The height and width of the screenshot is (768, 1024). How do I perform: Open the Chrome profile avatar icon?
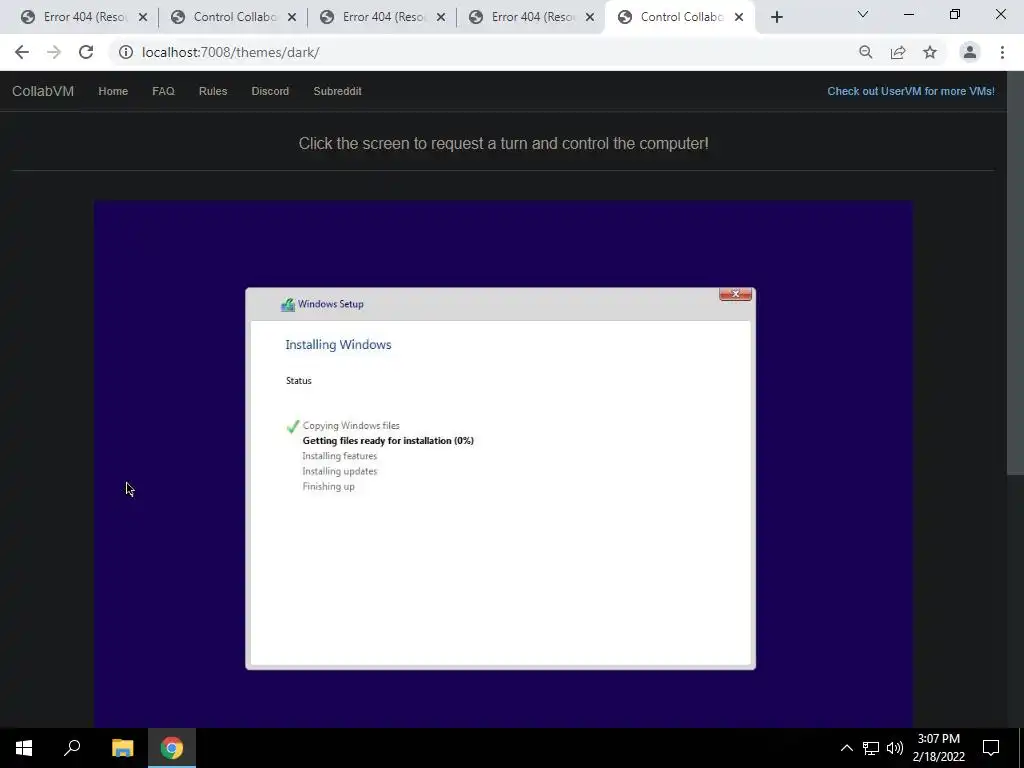pyautogui.click(x=970, y=52)
